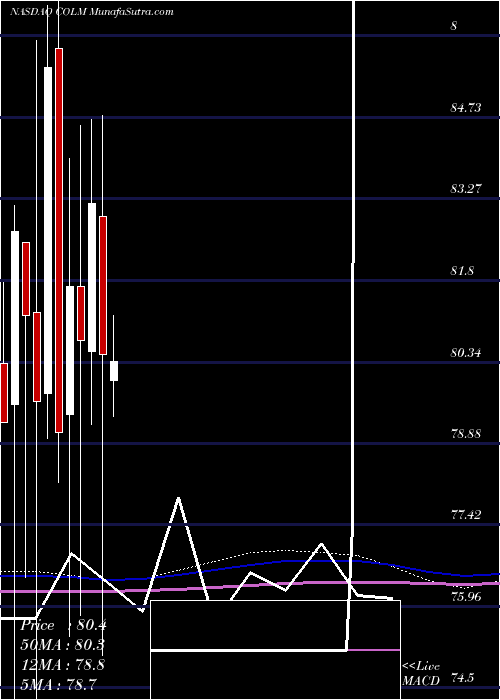The width and height of the screenshot is (500, 700).
Task: Click the 81.8 price level label
Action: pyautogui.click(x=462, y=271)
